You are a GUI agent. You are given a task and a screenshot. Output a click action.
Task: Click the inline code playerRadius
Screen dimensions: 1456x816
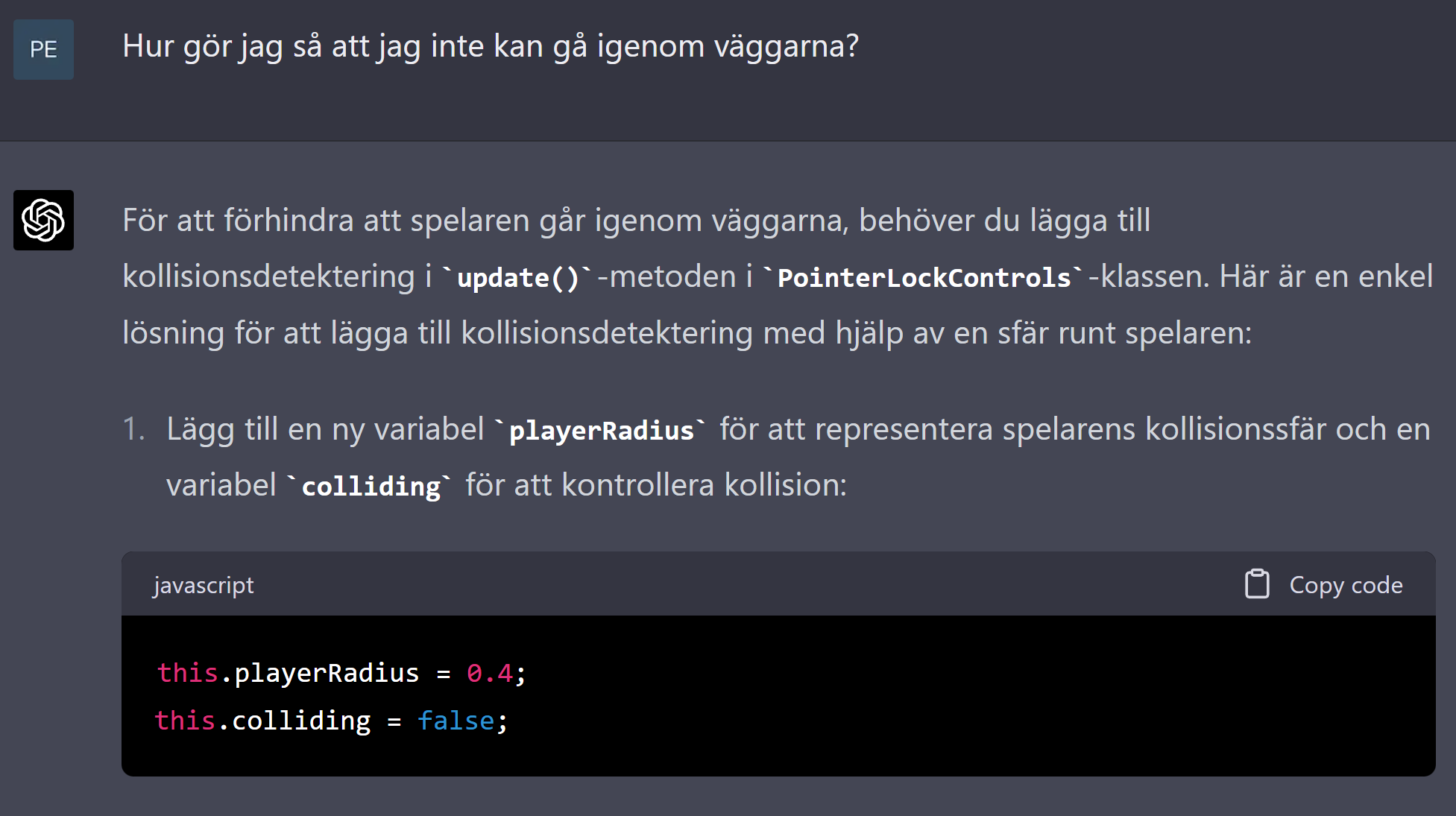(x=601, y=431)
